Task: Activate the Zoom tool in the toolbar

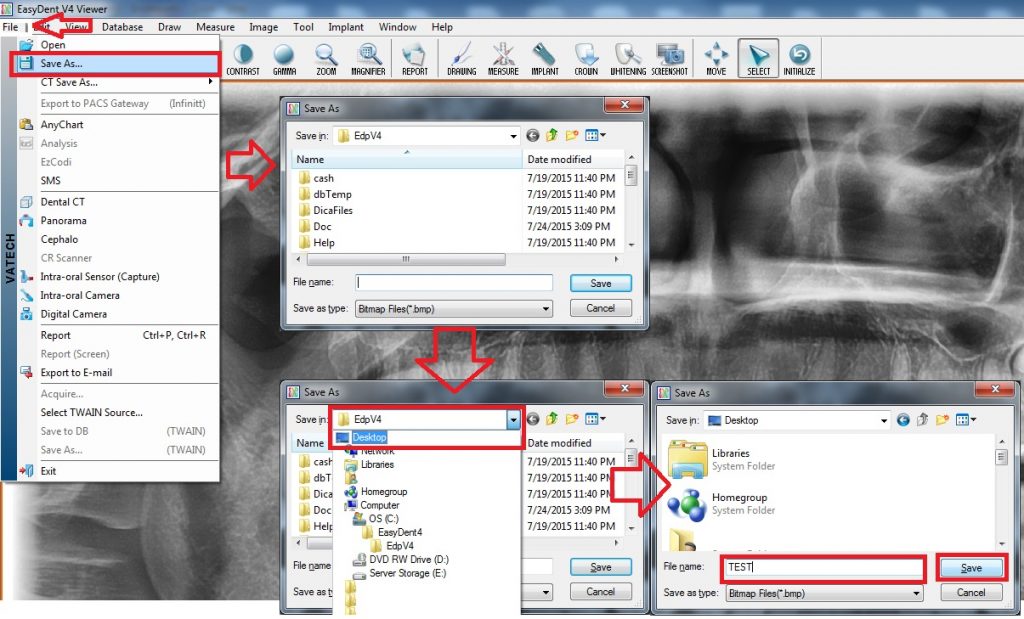Action: tap(326, 59)
